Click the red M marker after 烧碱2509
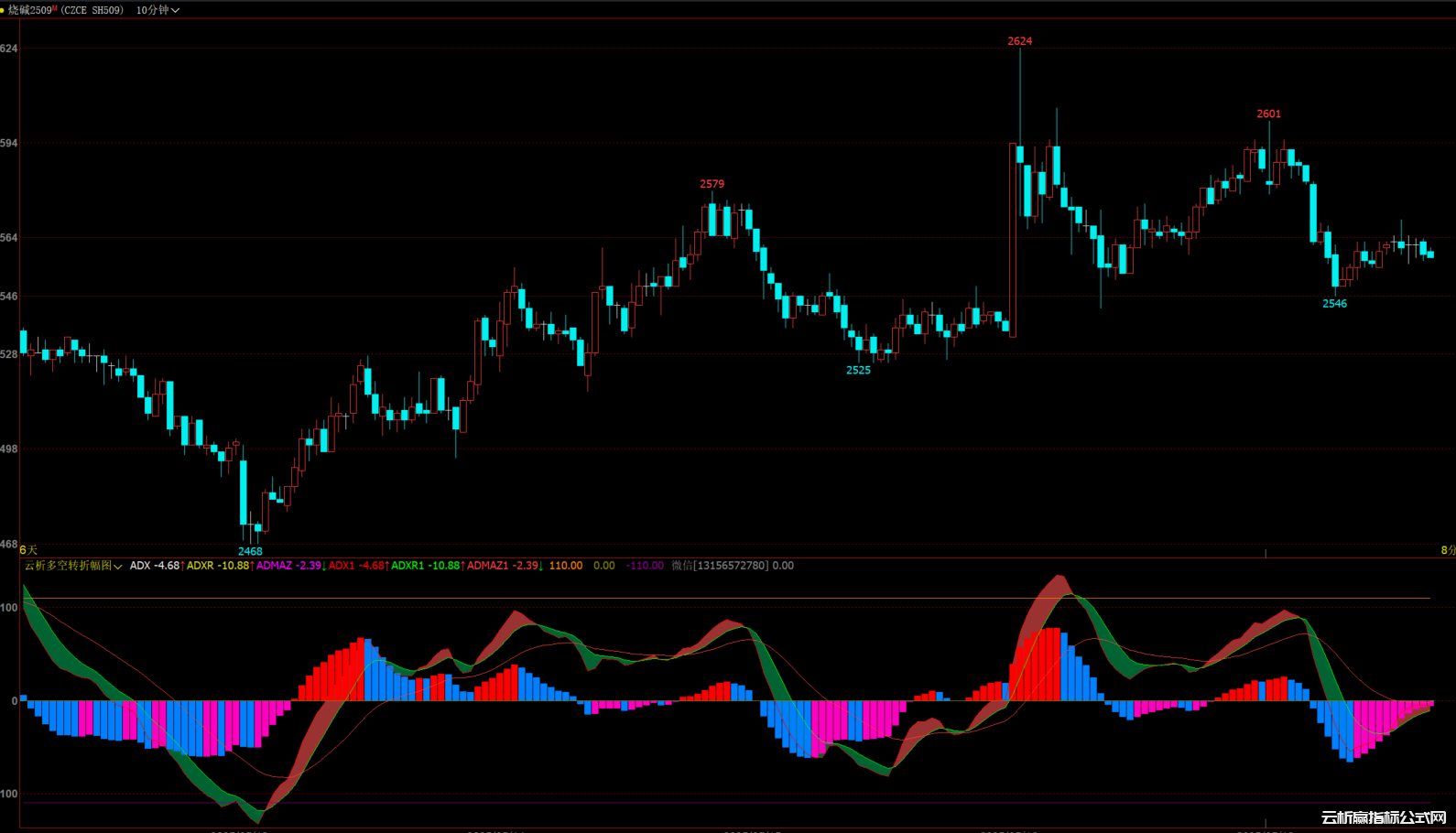Image resolution: width=1456 pixels, height=833 pixels. pyautogui.click(x=55, y=8)
